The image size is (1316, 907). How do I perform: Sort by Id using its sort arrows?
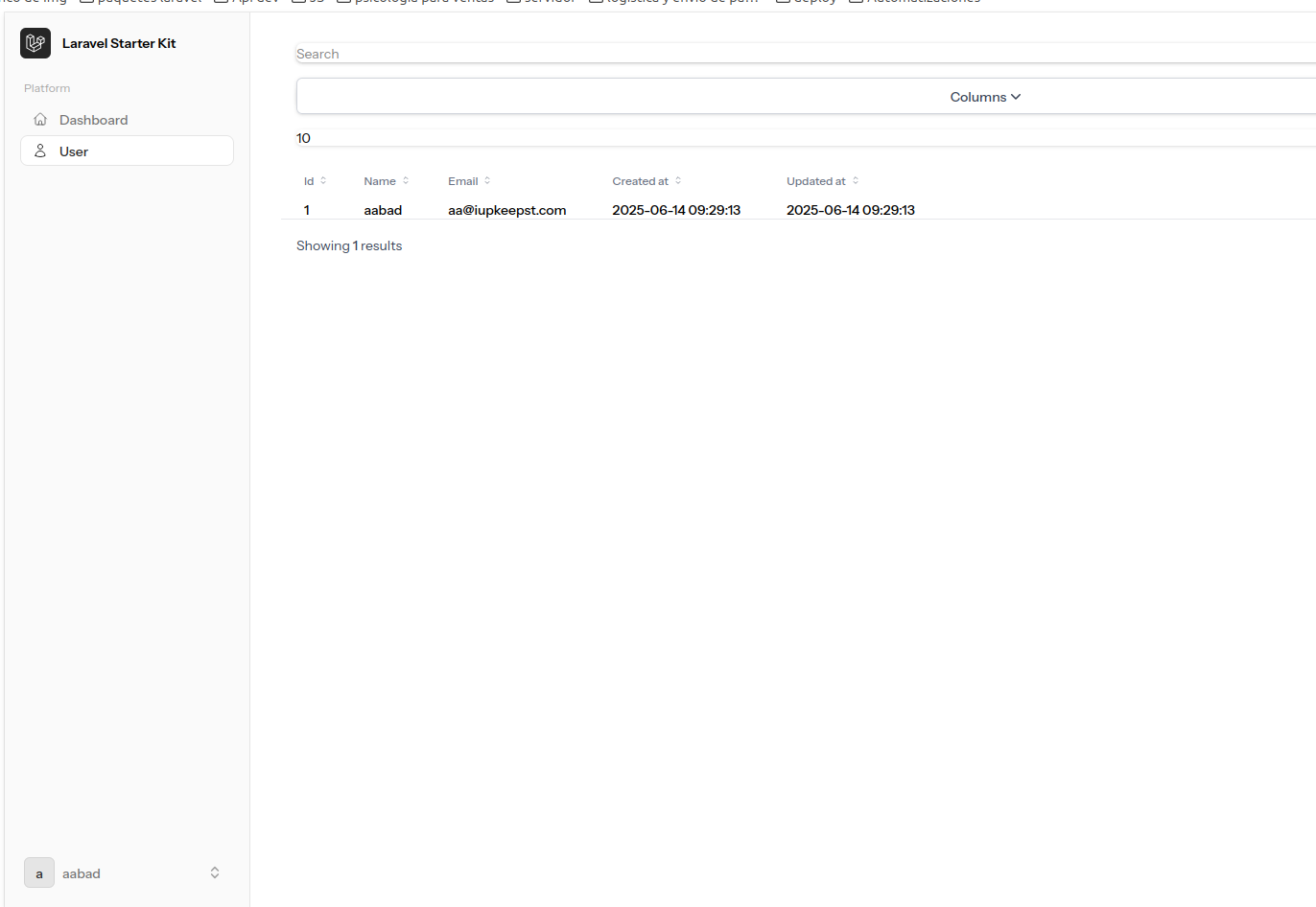click(323, 181)
